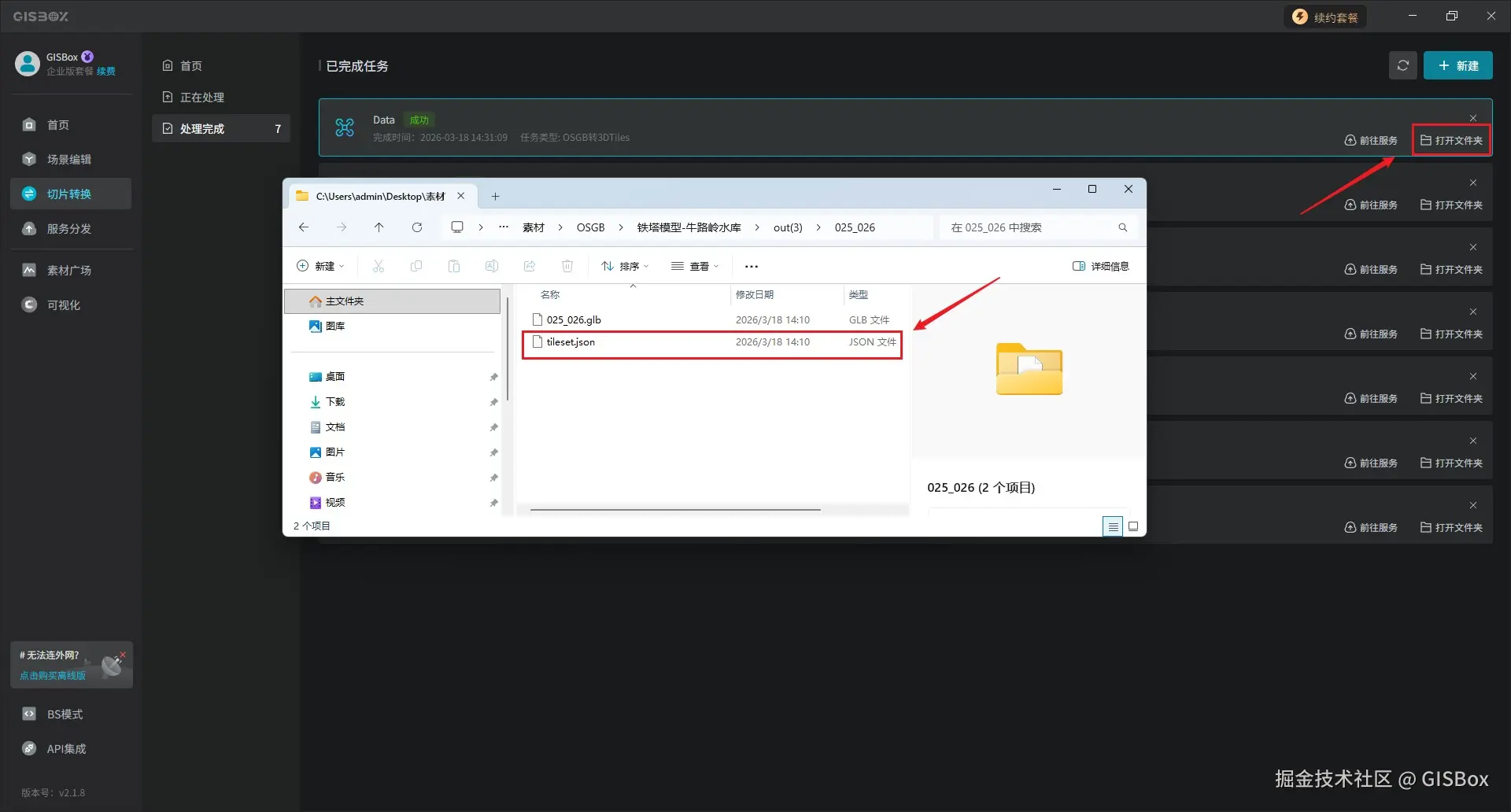
Task: Click the rename icon in Explorer toolbar
Action: [492, 267]
